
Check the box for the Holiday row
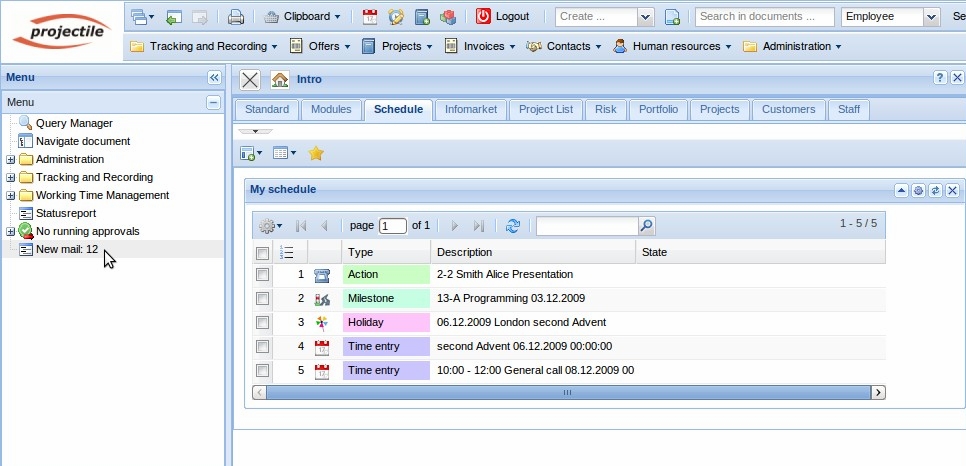pos(262,322)
